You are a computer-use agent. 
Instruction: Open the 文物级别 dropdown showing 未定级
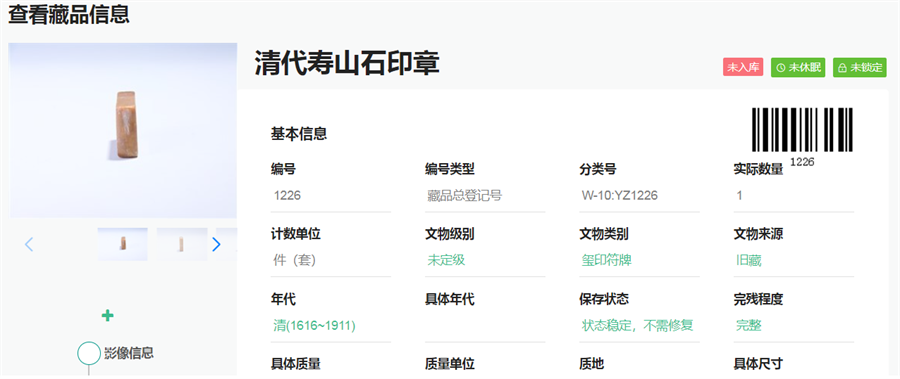point(484,260)
